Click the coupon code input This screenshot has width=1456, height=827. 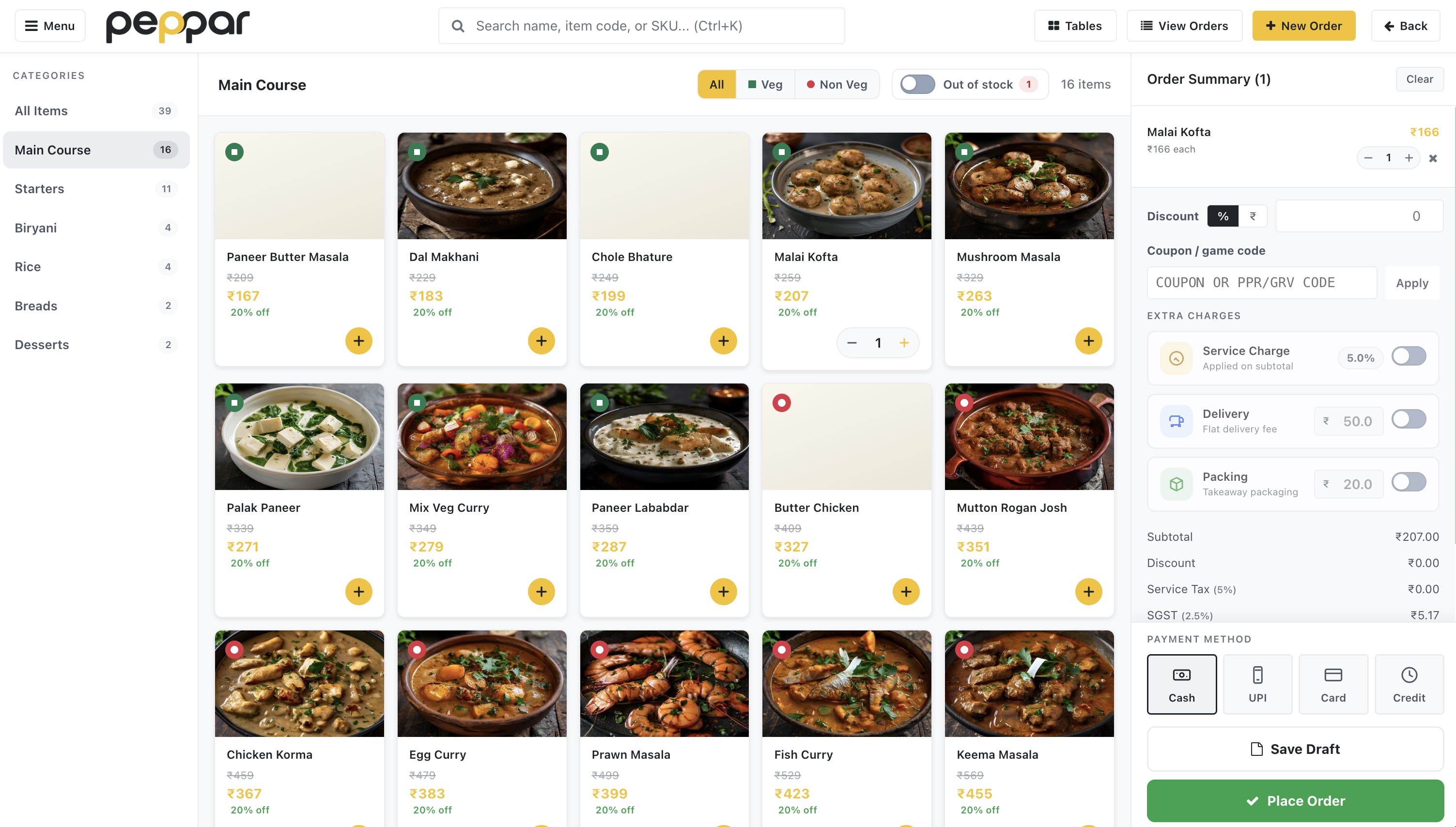click(x=1262, y=283)
